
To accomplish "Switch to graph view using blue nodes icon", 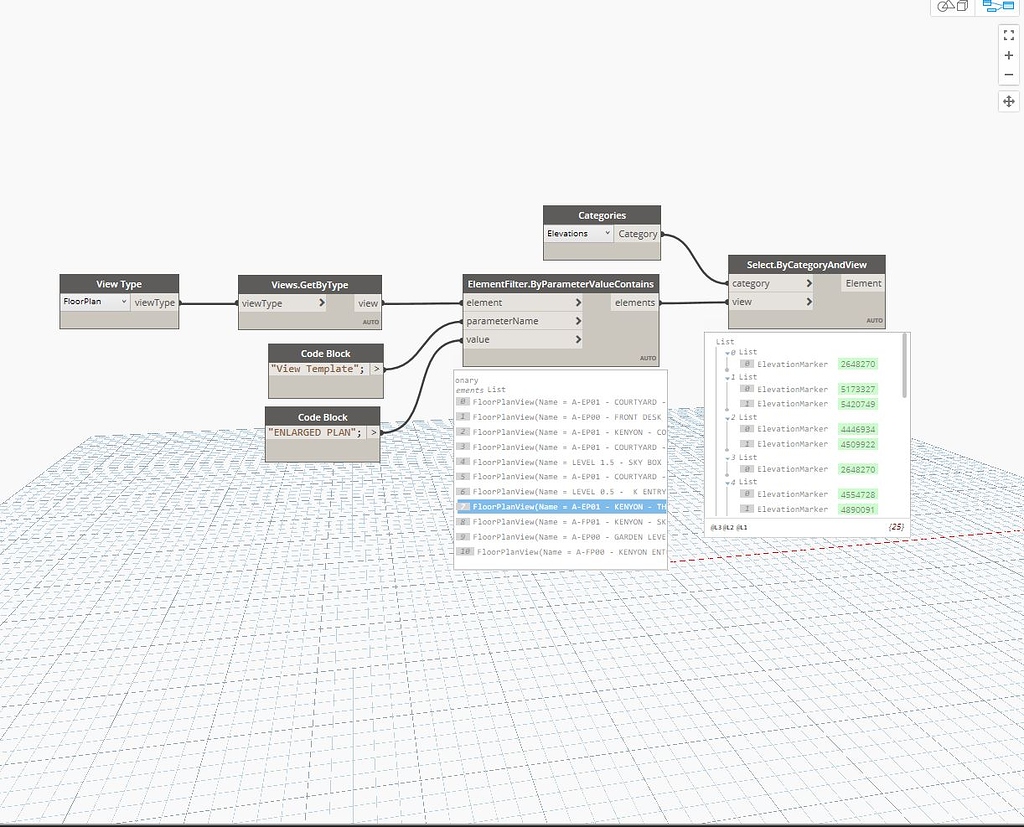I will [997, 7].
